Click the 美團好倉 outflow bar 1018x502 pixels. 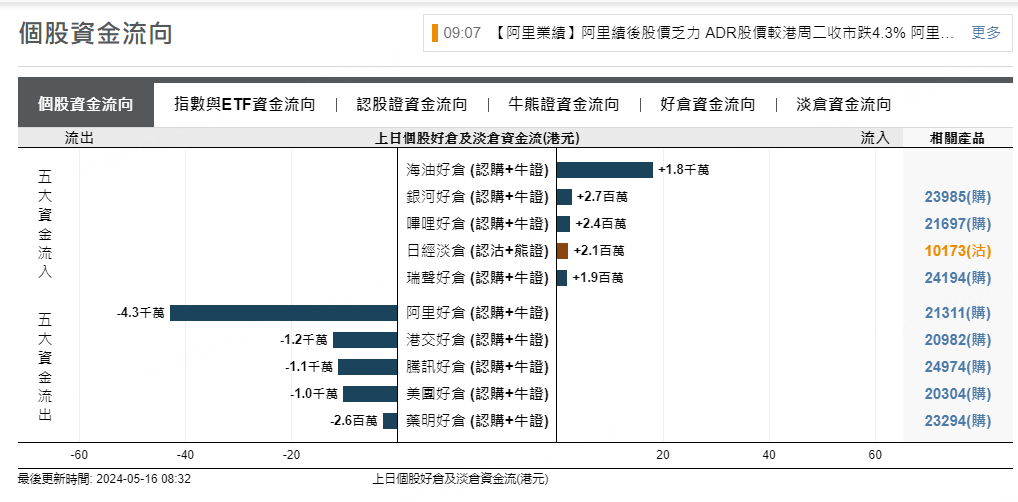tap(370, 394)
